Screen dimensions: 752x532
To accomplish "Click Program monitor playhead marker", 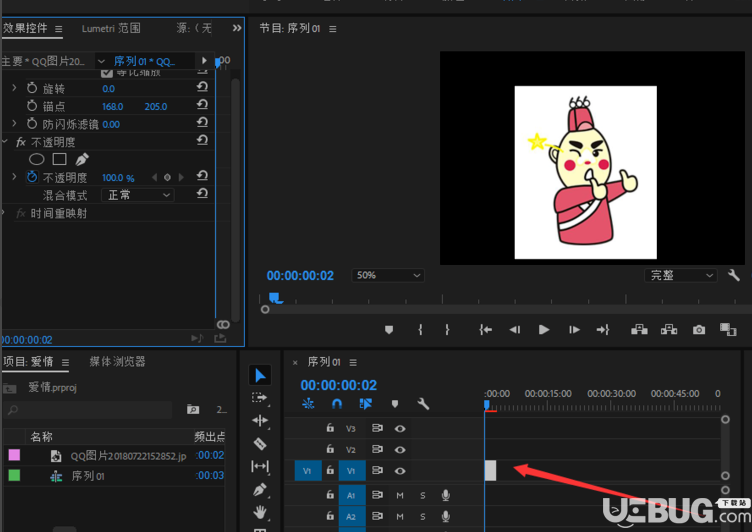I will coord(275,298).
